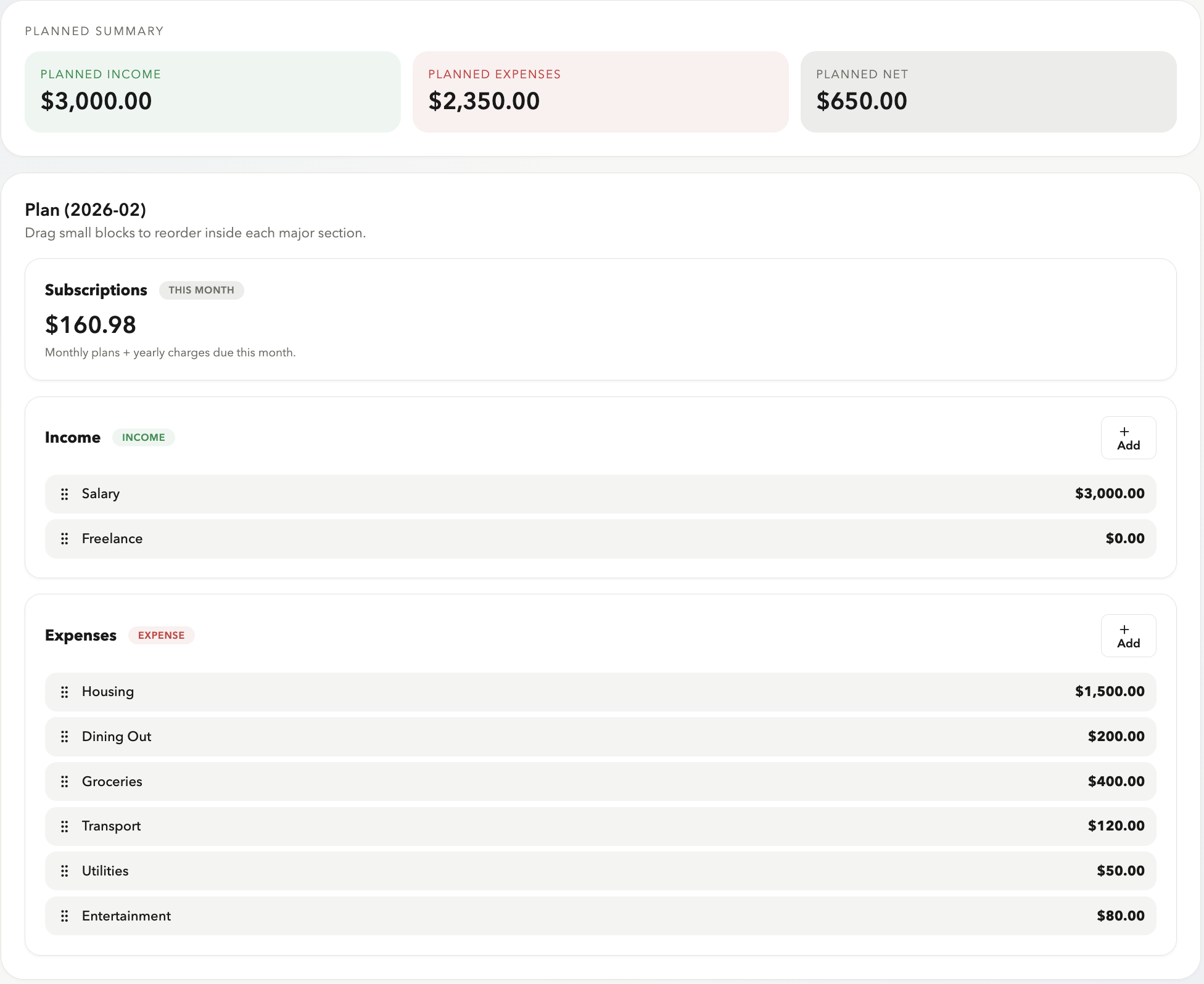Select the Planned Net card showing $650.00
This screenshot has width=1204, height=984.
pyautogui.click(x=988, y=91)
